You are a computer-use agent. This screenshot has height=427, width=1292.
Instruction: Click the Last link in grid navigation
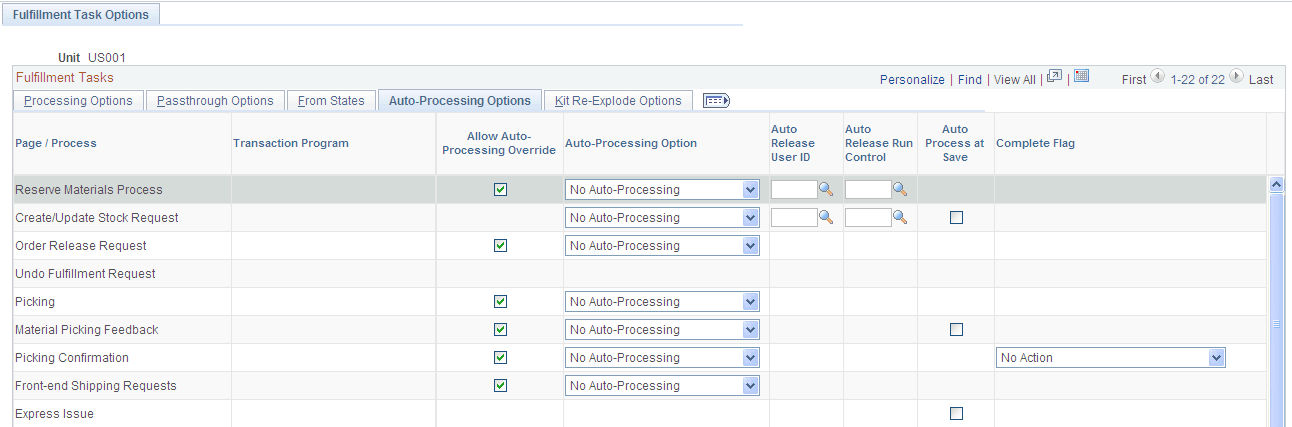(x=1261, y=79)
